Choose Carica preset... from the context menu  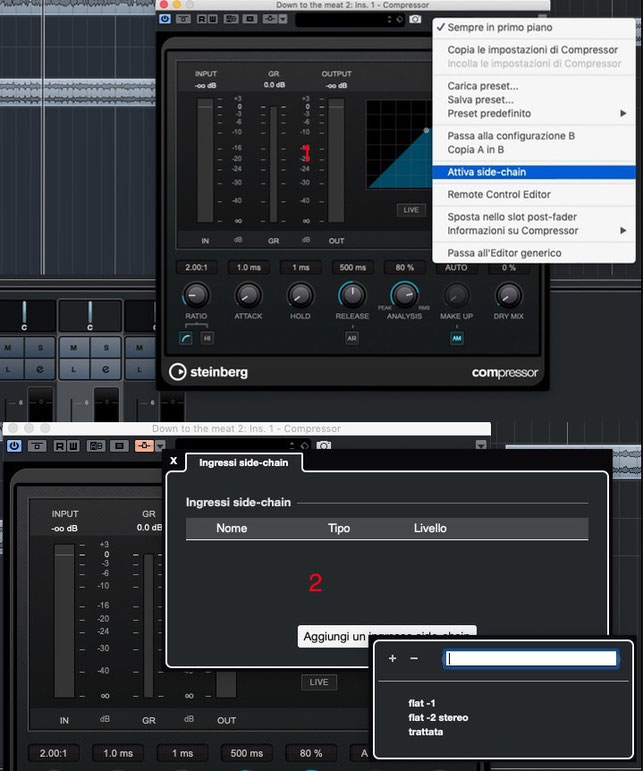[483, 86]
